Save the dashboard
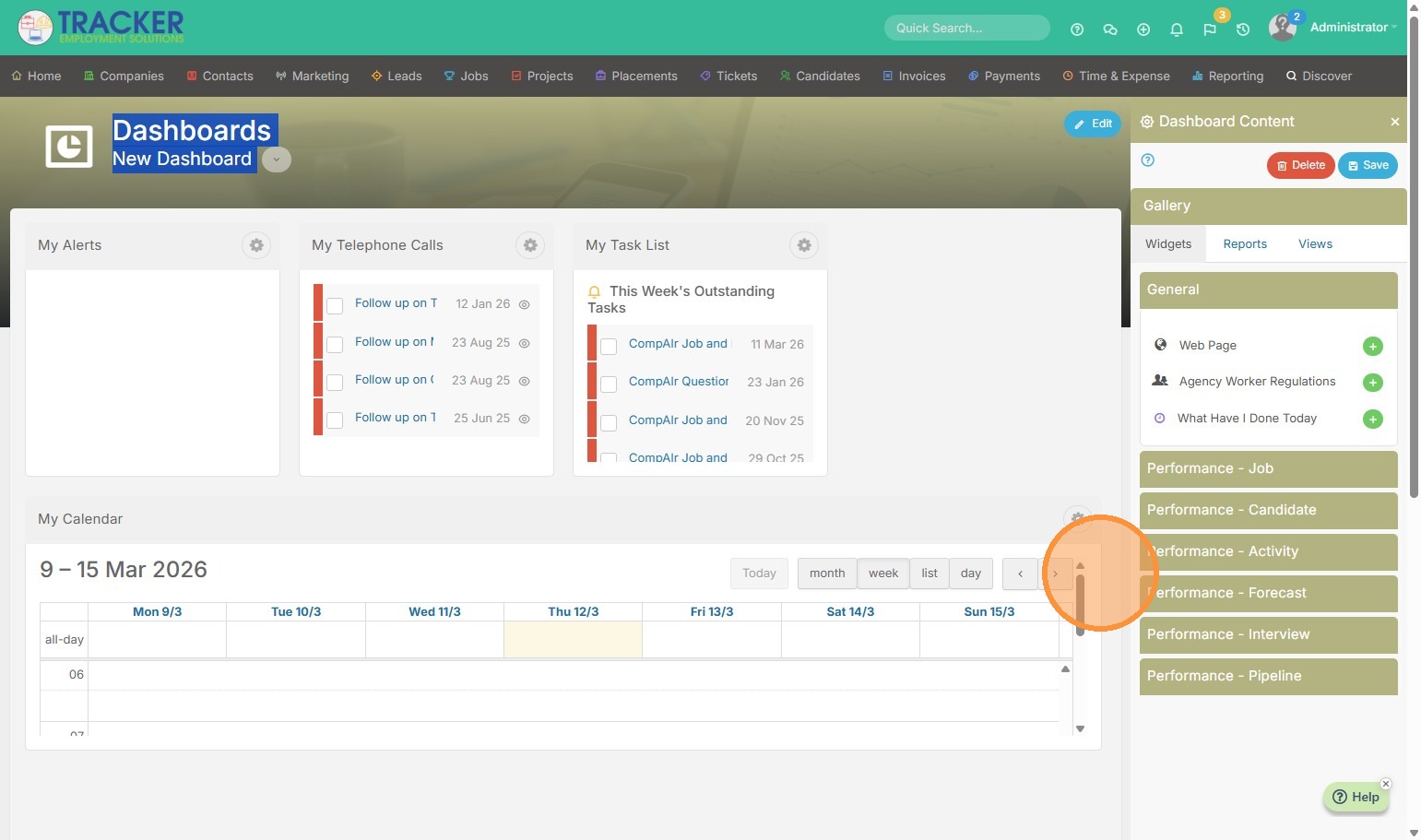Image resolution: width=1421 pixels, height=840 pixels. tap(1368, 165)
